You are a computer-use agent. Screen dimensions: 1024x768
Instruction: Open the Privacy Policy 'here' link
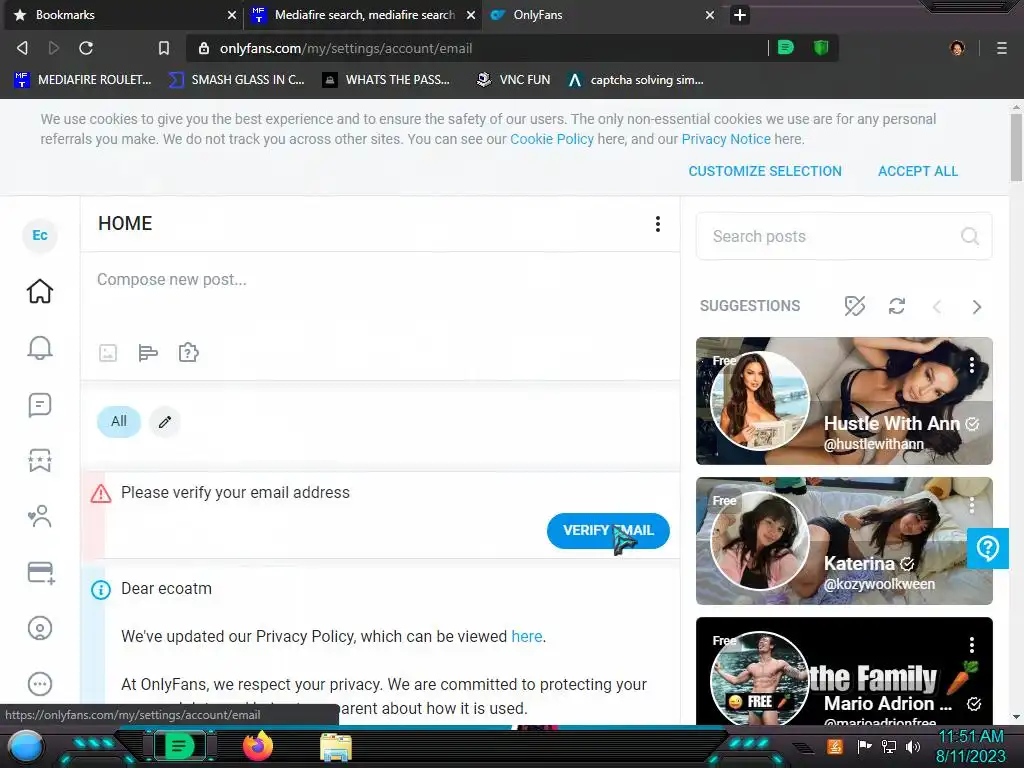(x=526, y=637)
